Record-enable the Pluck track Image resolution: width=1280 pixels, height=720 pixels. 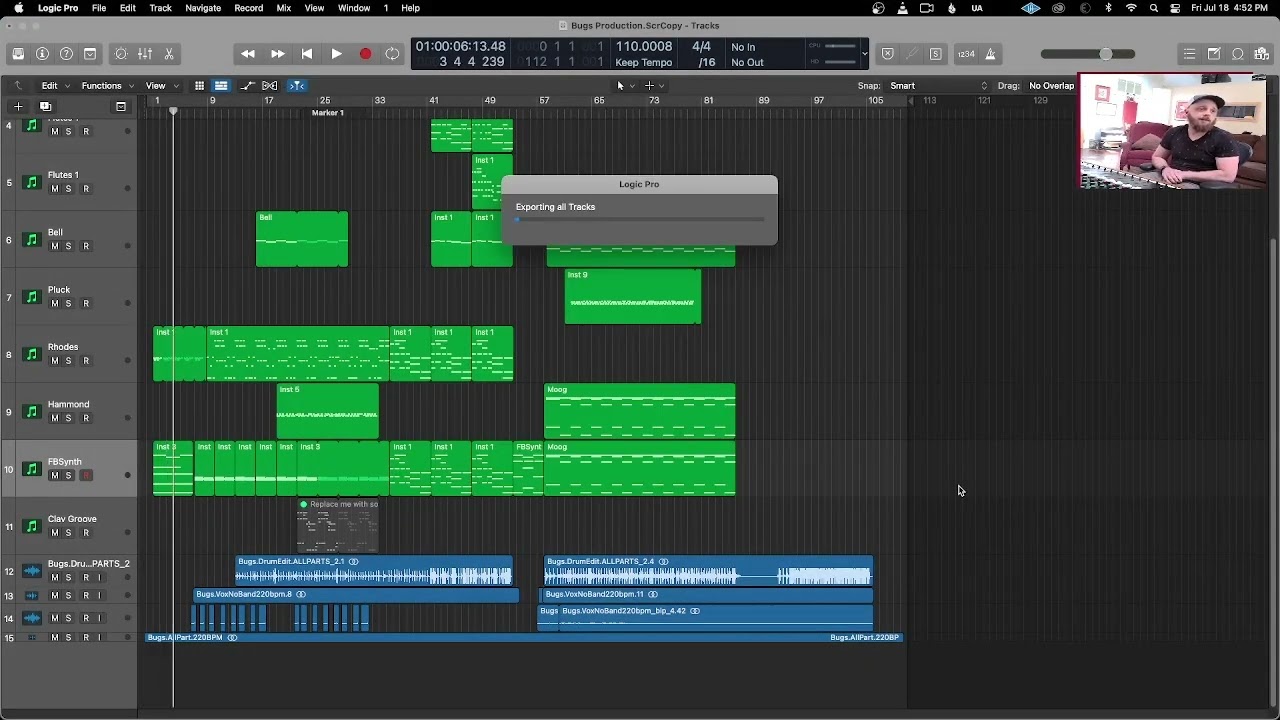(85, 303)
